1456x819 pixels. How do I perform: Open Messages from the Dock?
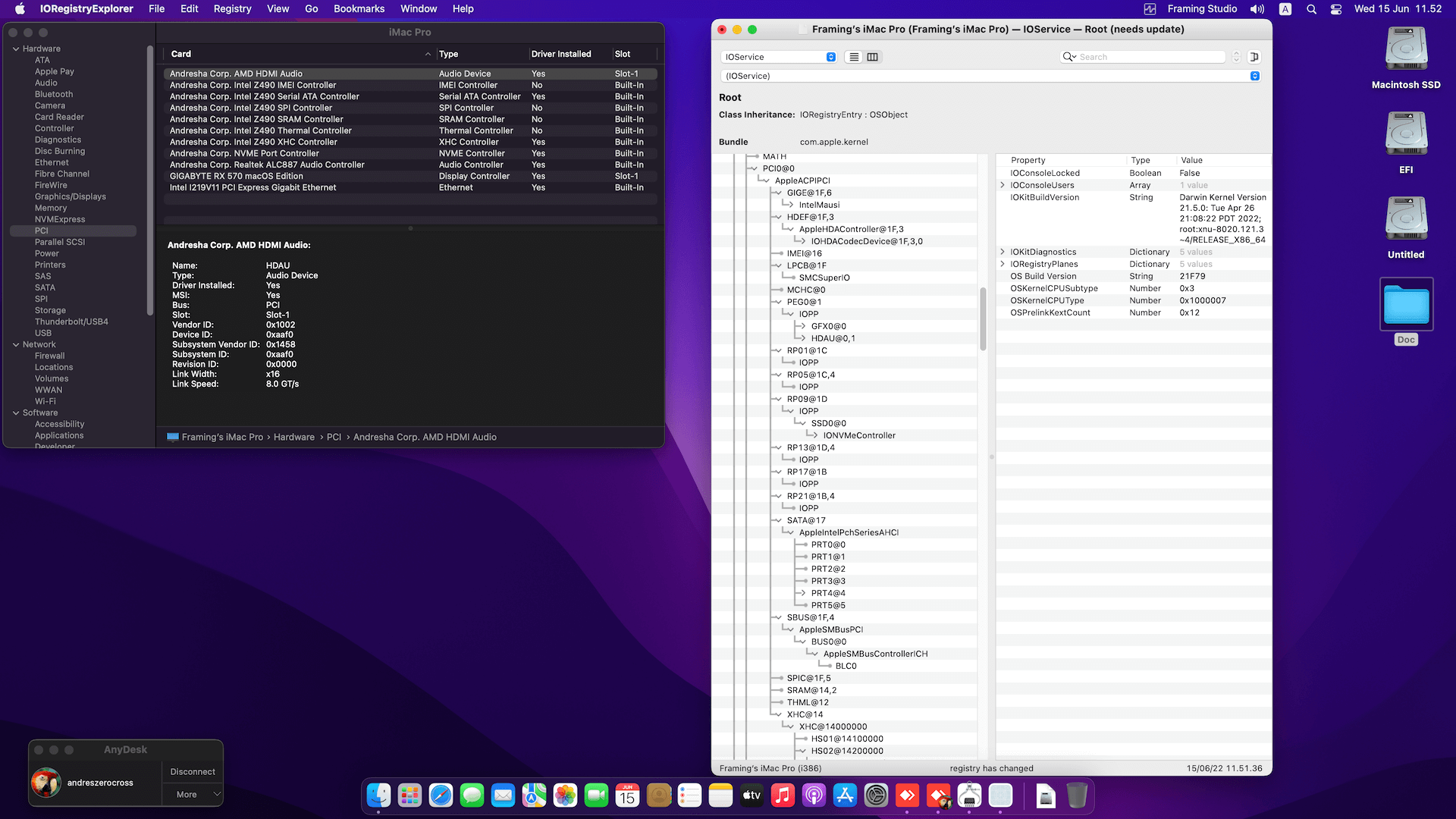(x=472, y=795)
